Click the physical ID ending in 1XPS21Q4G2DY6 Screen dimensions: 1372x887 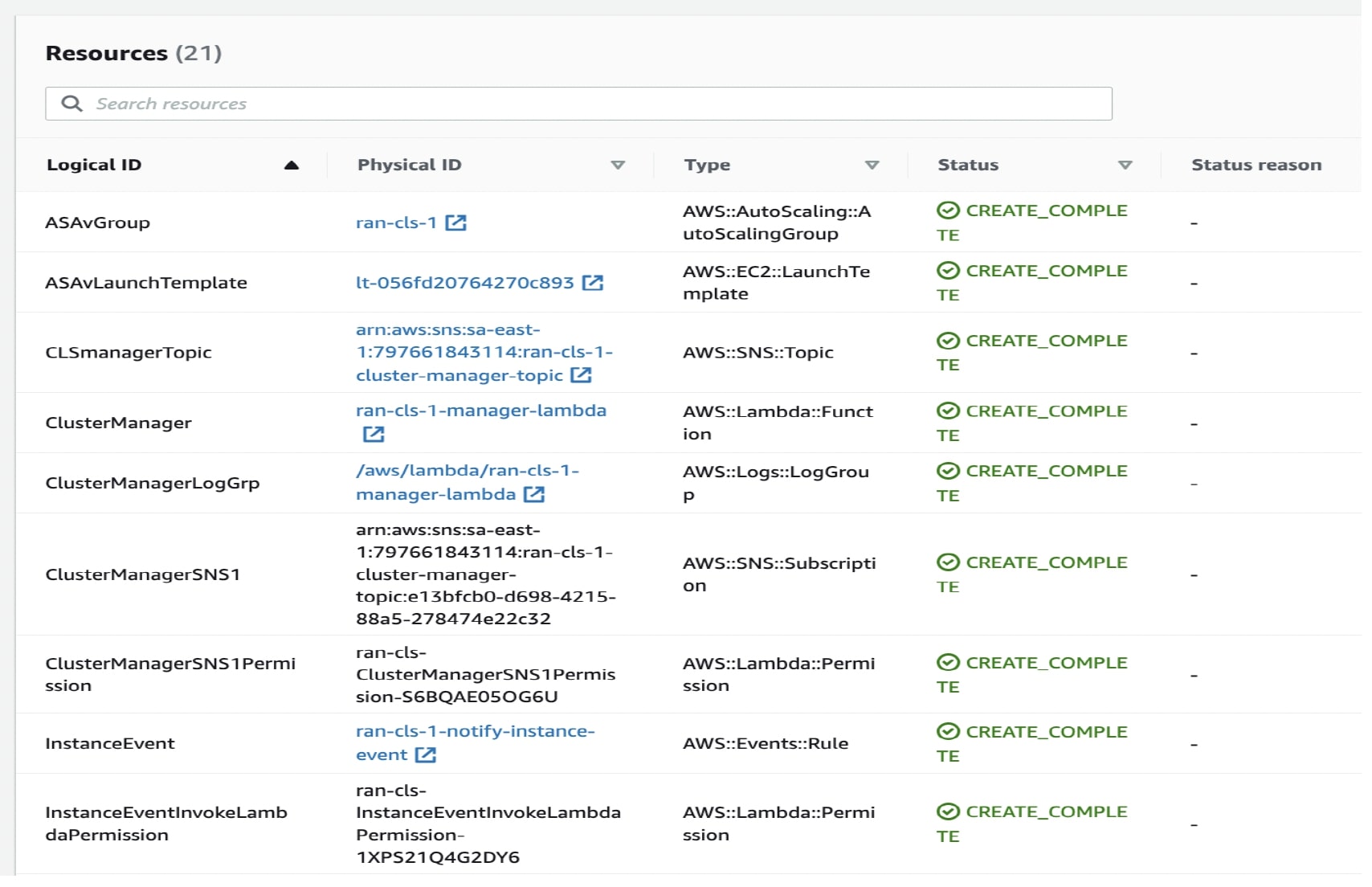(x=488, y=824)
